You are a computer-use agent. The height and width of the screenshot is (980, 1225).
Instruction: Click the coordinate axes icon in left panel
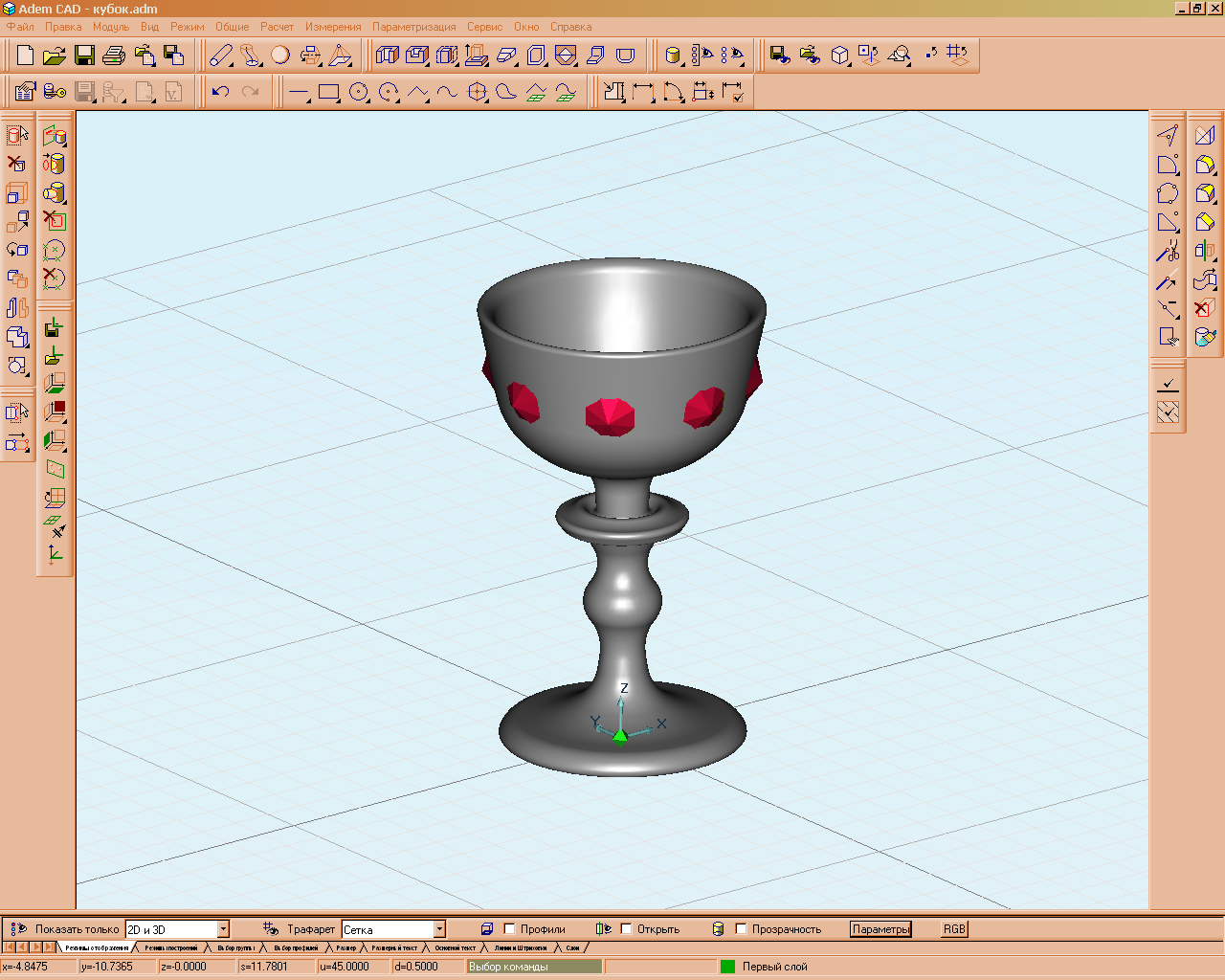55,554
